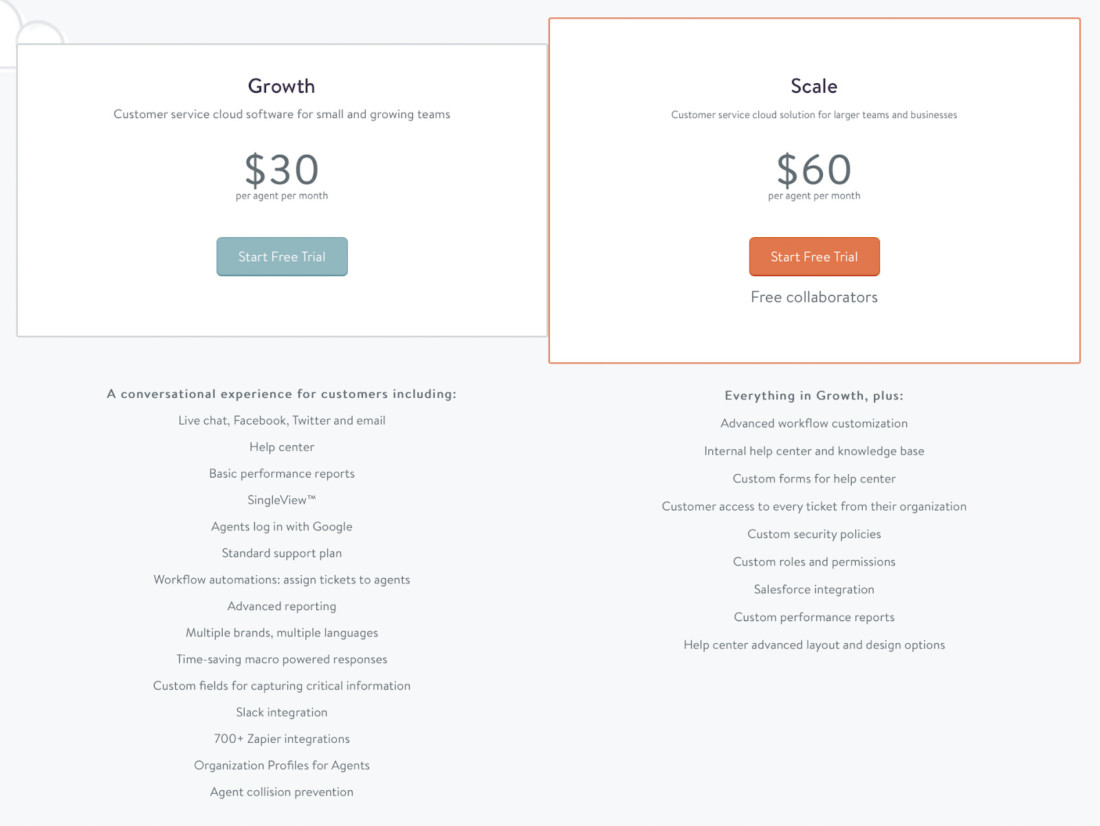Click Custom roles and permissions text
1100x826 pixels.
click(x=814, y=561)
